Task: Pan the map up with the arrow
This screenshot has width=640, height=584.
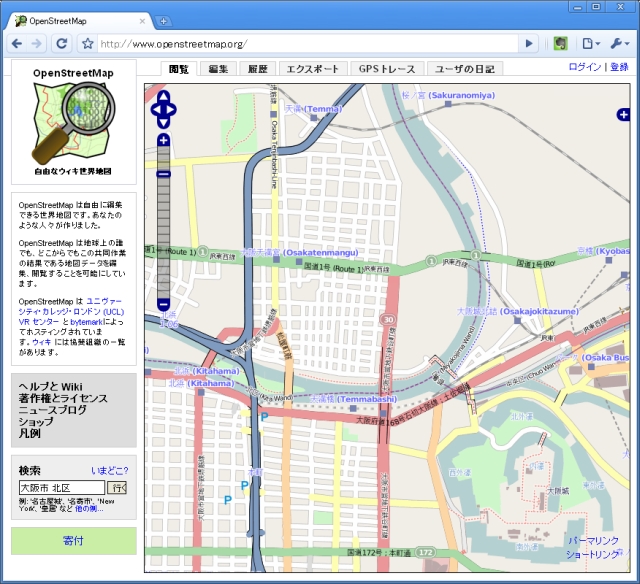Action: 163,97
